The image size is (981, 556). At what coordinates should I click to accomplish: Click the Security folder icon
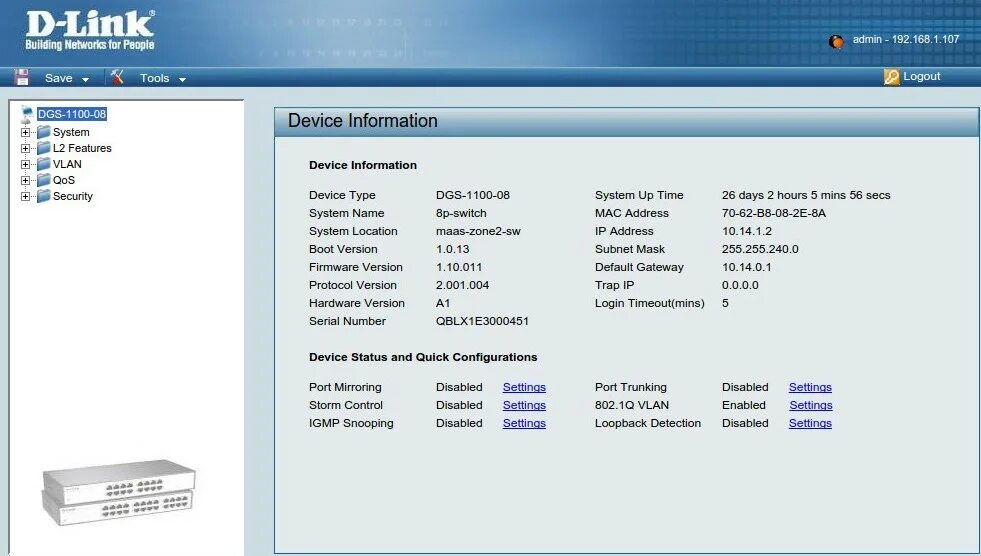coord(43,196)
